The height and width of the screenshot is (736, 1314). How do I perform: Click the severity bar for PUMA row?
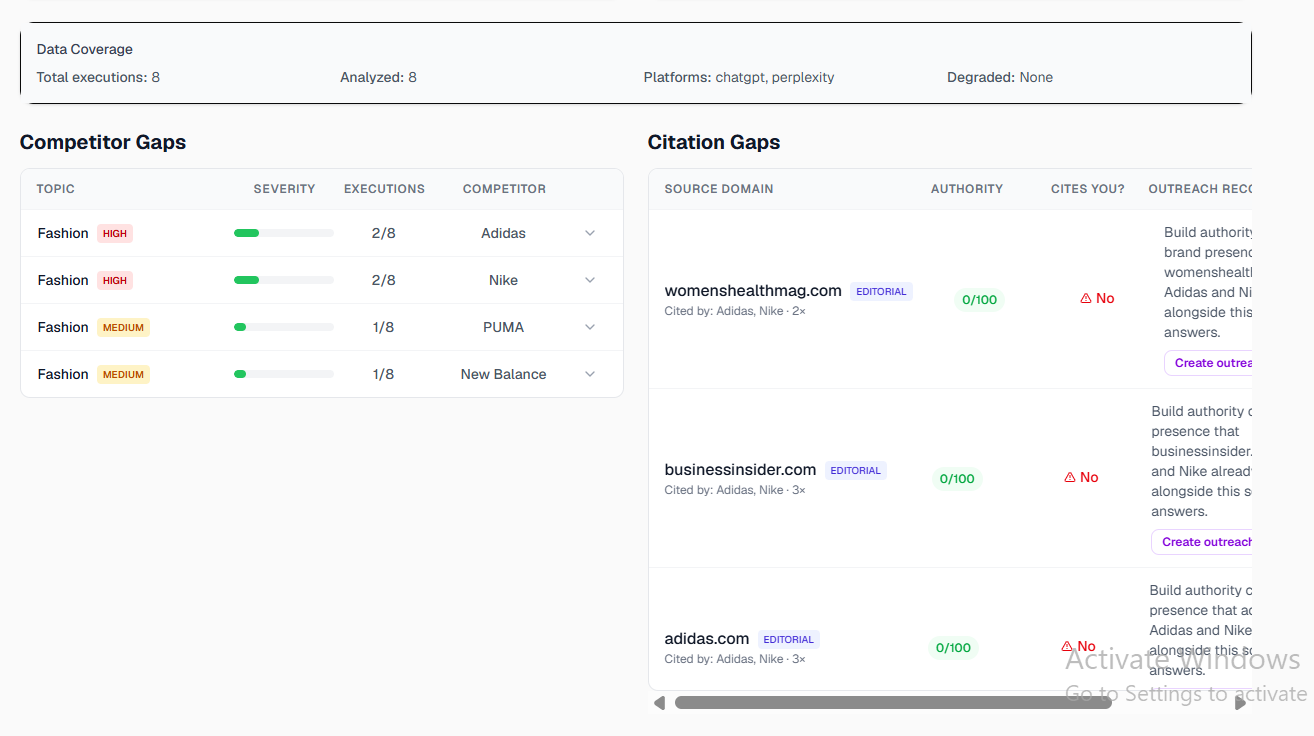[x=284, y=327]
